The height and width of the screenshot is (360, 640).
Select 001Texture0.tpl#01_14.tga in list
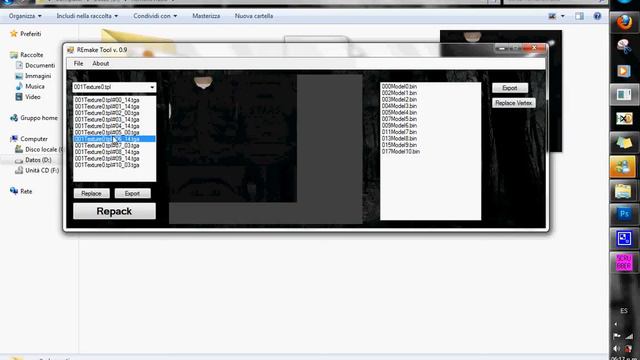(x=107, y=106)
